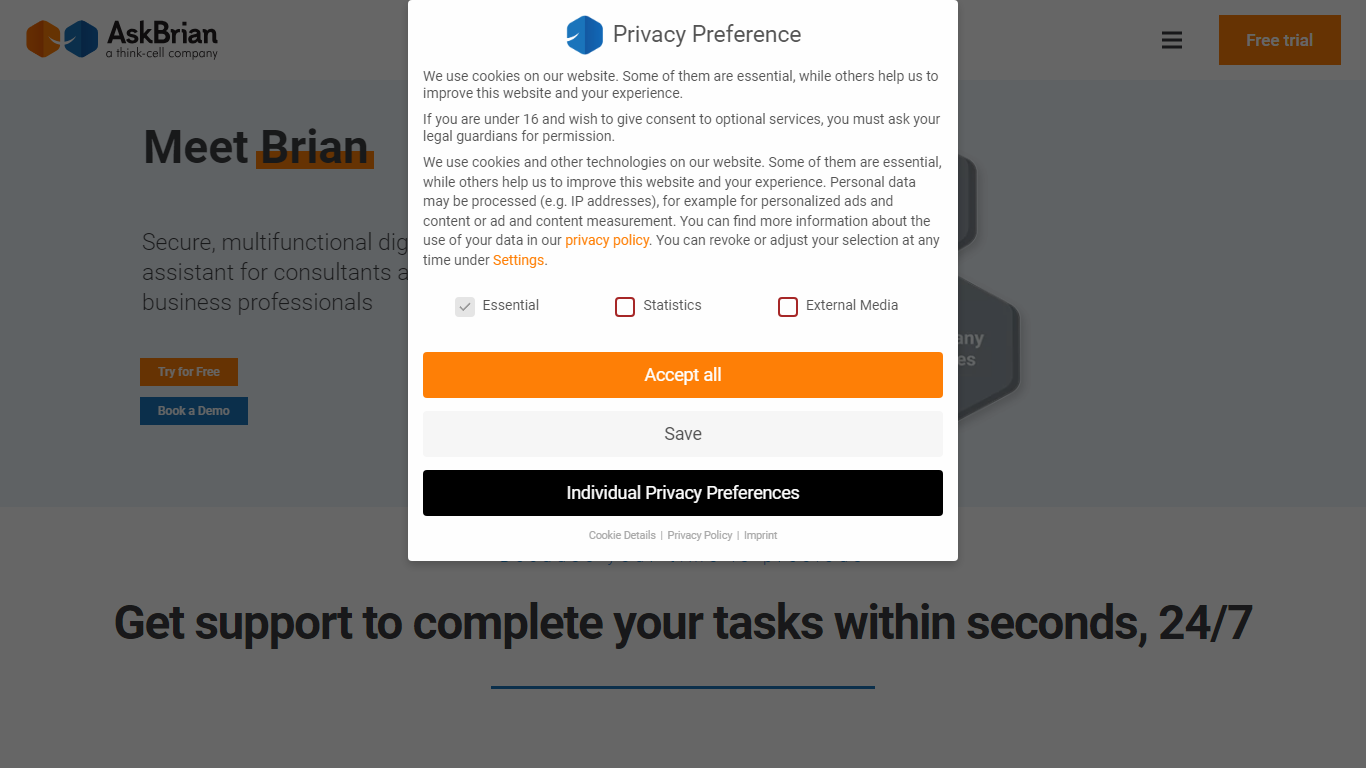Screen dimensions: 1366x768
Task: Click the AskBrian logo in the header
Action: pos(122,40)
